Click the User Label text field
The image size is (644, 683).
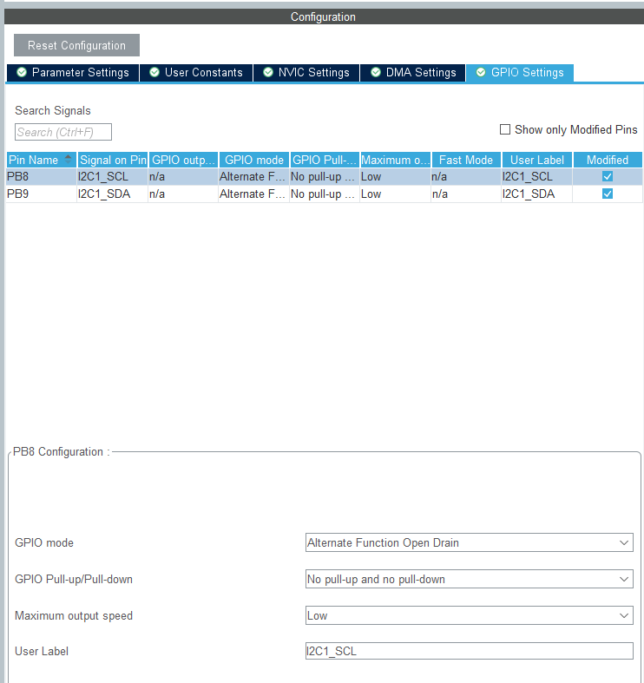pyautogui.click(x=468, y=651)
